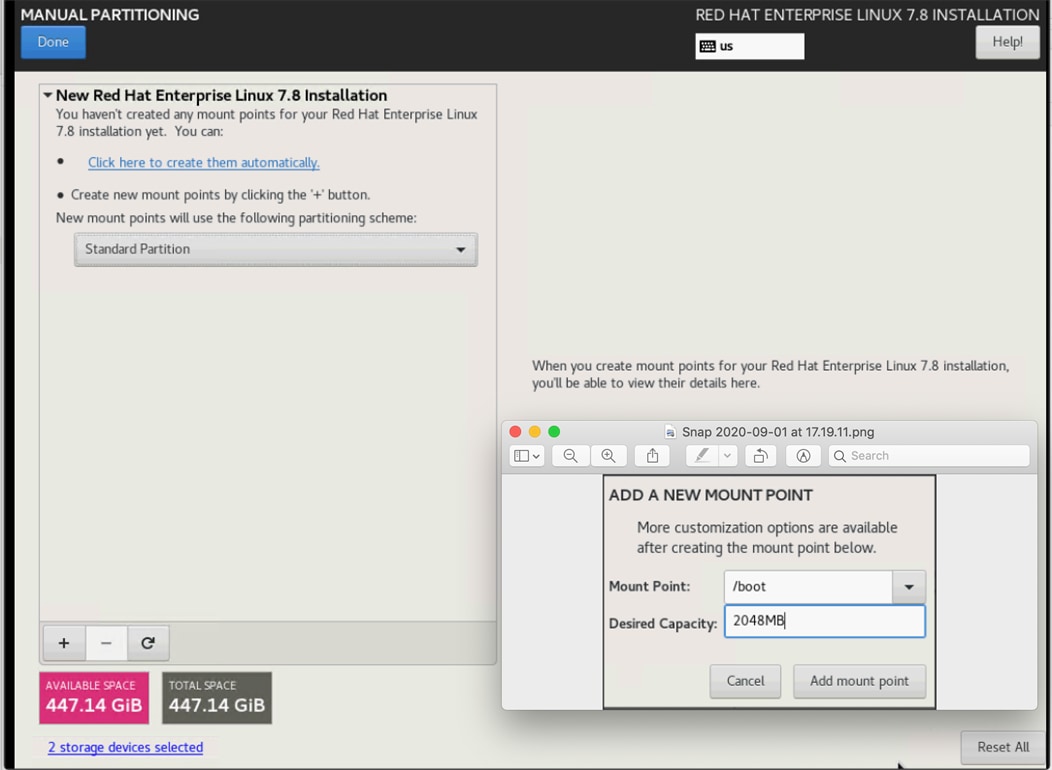The height and width of the screenshot is (770, 1052).
Task: Open the highlight options arrow in Preview
Action: coord(727,456)
